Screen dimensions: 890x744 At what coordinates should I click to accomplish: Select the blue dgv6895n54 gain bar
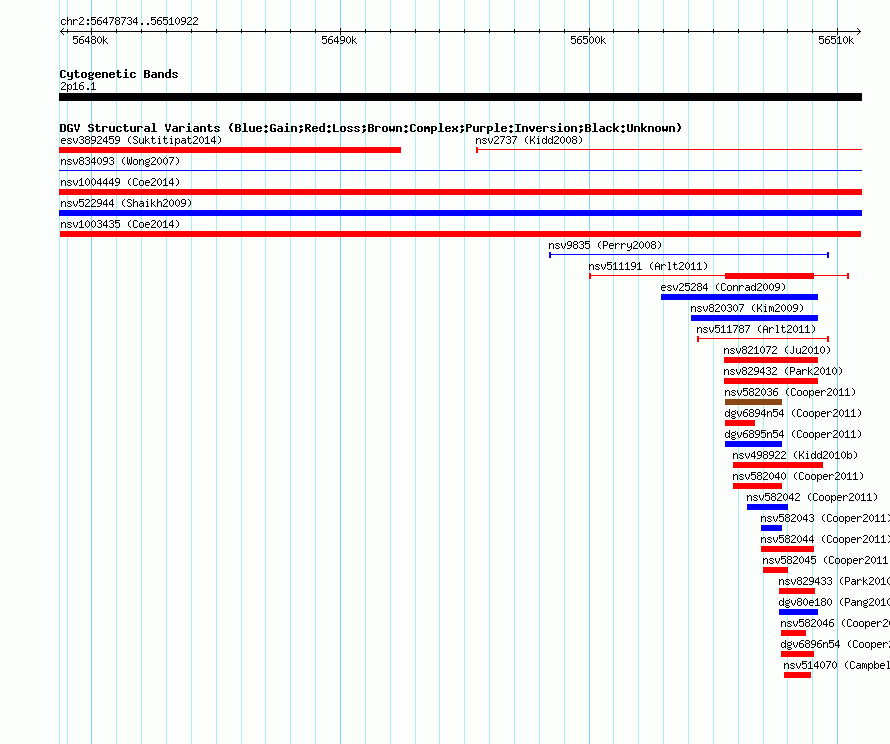pos(753,444)
